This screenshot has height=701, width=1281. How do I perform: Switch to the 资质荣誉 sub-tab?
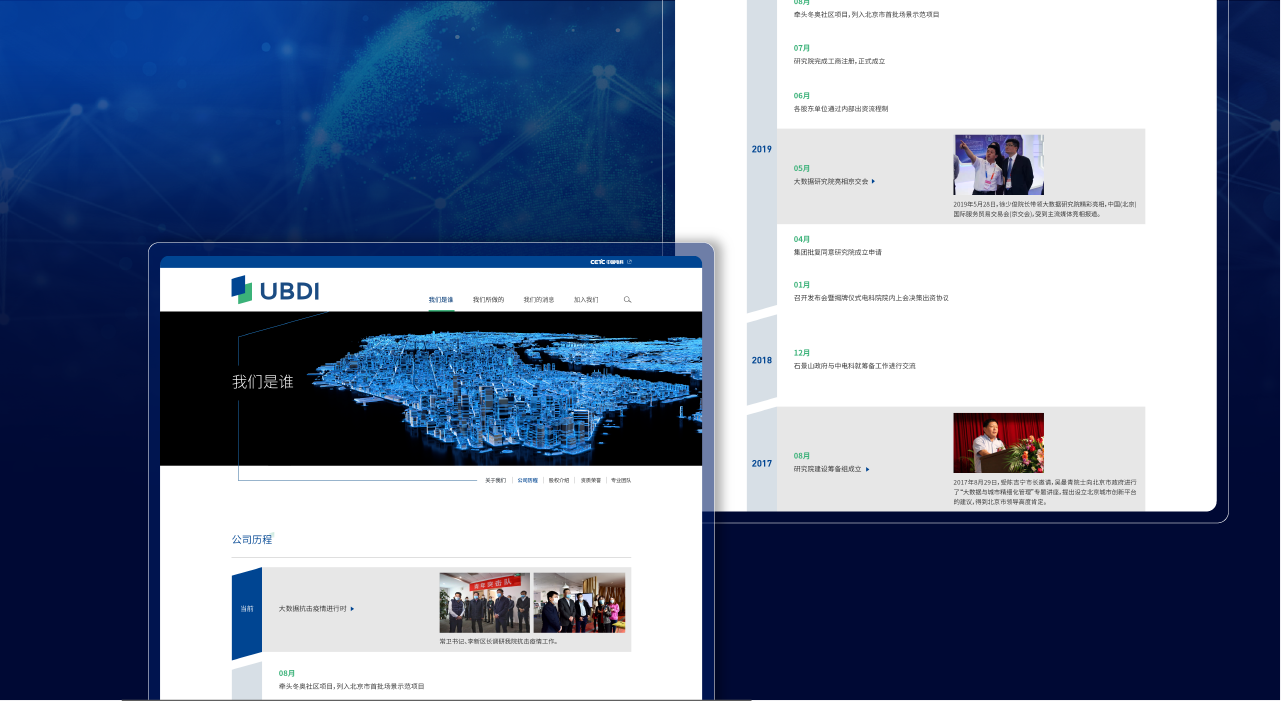click(591, 480)
